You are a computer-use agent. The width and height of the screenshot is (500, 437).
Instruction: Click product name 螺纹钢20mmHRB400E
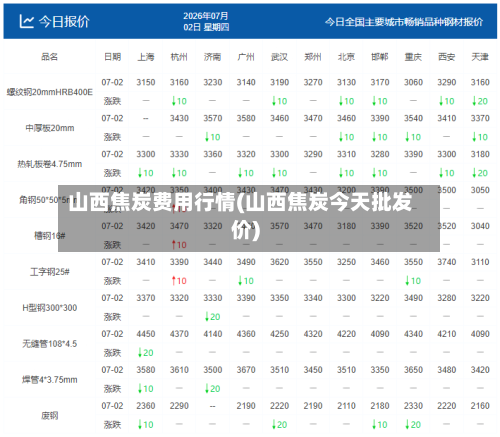click(x=50, y=92)
